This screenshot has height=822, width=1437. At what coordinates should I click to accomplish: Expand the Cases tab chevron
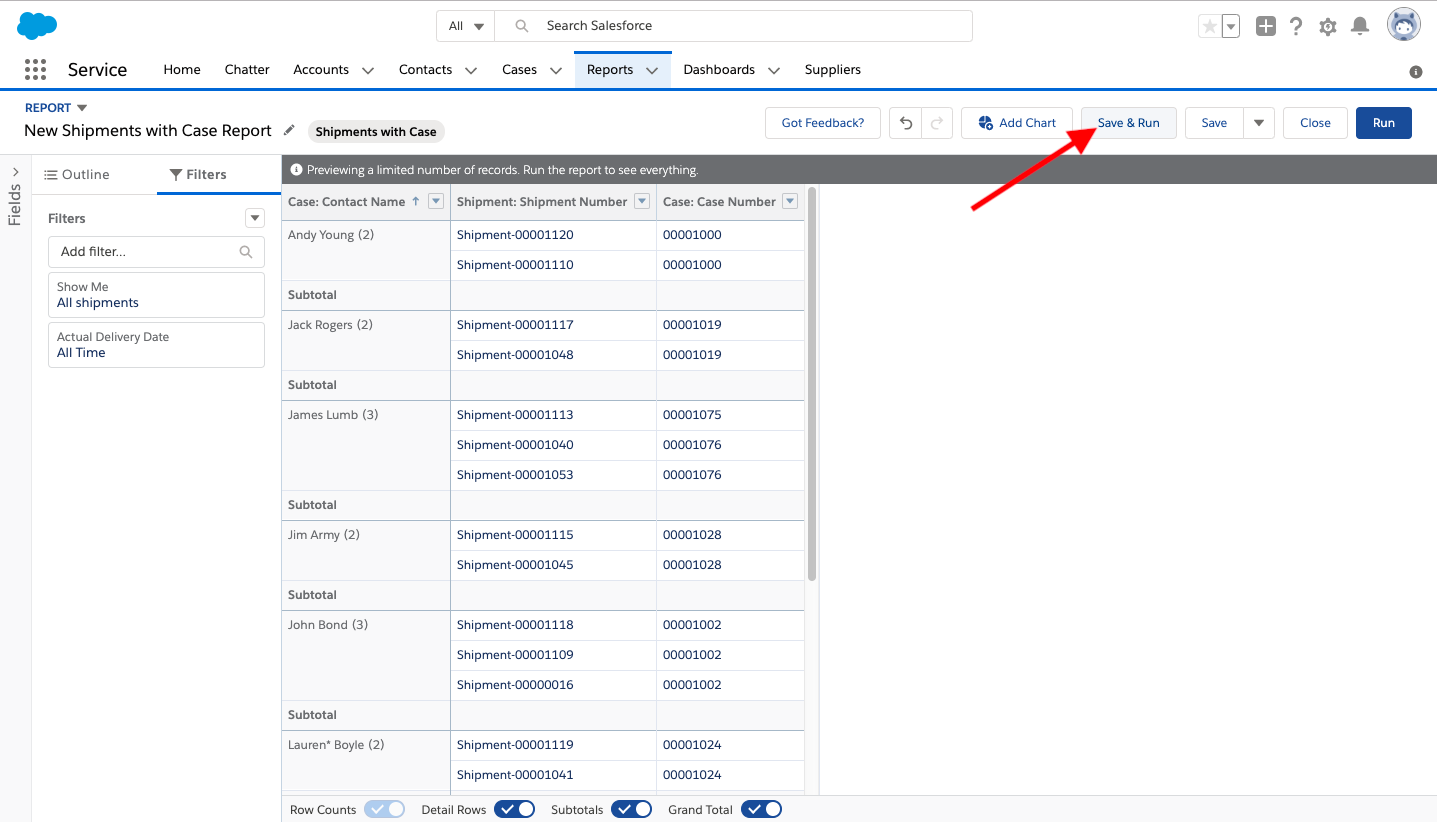coord(555,70)
